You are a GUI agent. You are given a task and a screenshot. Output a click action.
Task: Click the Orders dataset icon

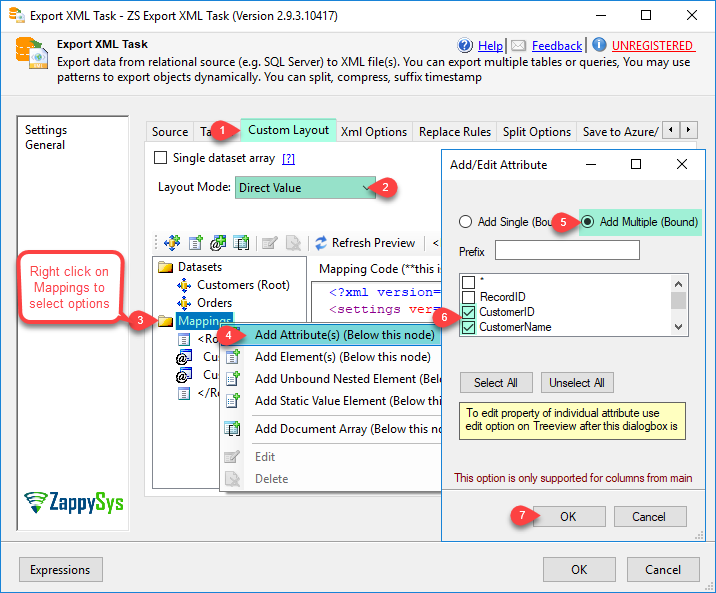point(184,303)
